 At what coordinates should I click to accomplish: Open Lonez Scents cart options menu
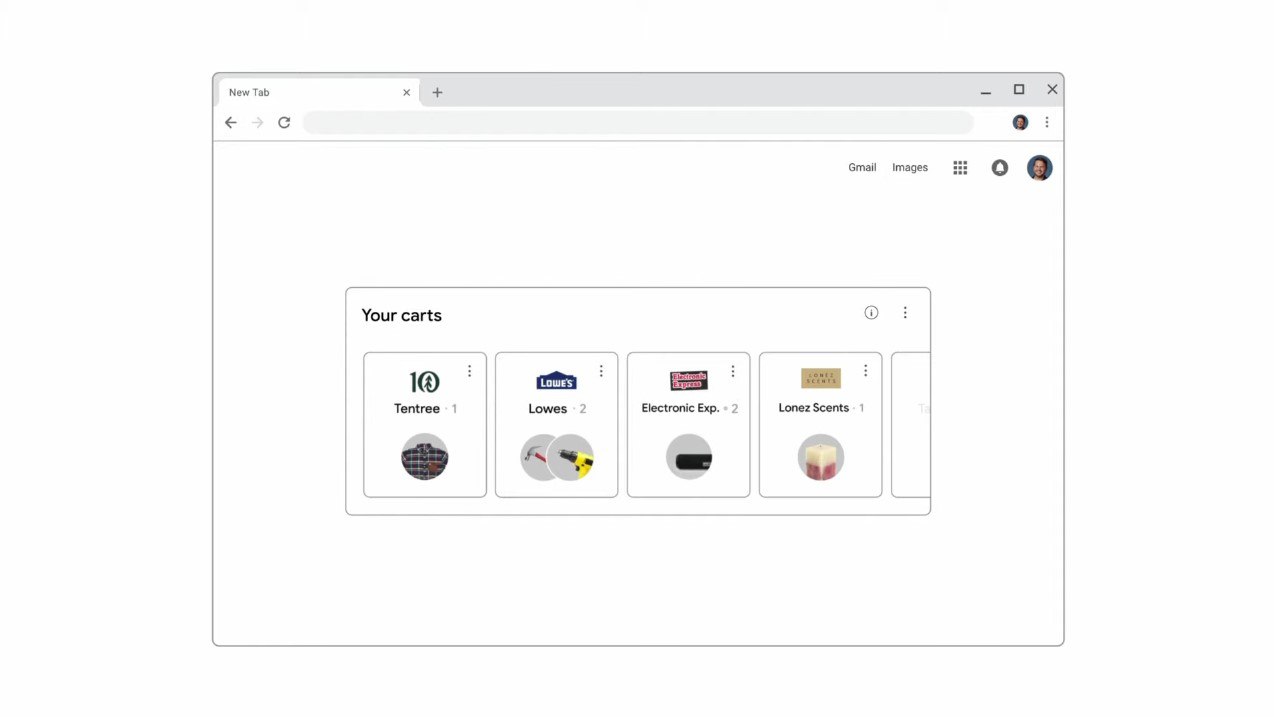(x=865, y=371)
